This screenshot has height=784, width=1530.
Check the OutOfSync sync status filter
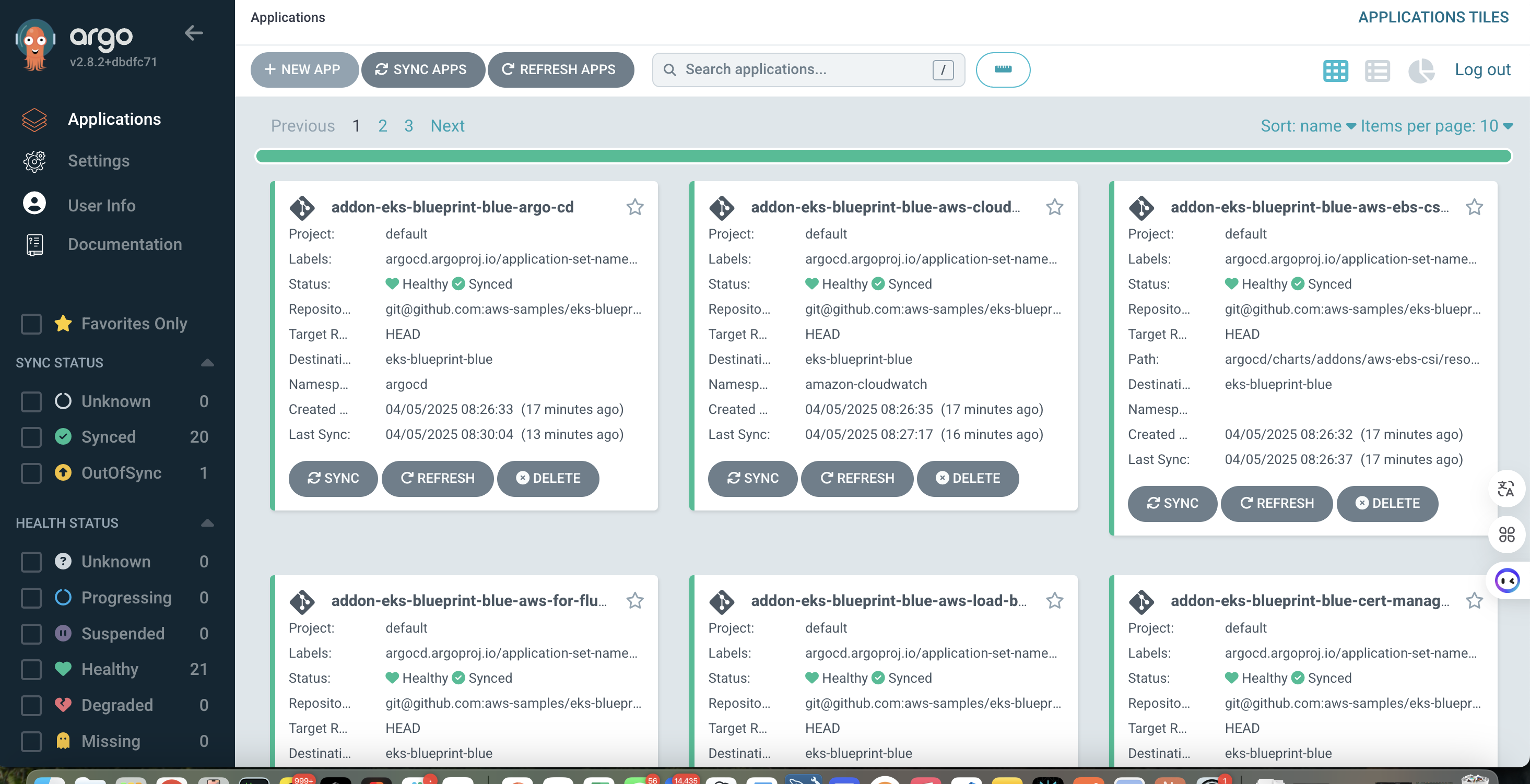coord(31,473)
